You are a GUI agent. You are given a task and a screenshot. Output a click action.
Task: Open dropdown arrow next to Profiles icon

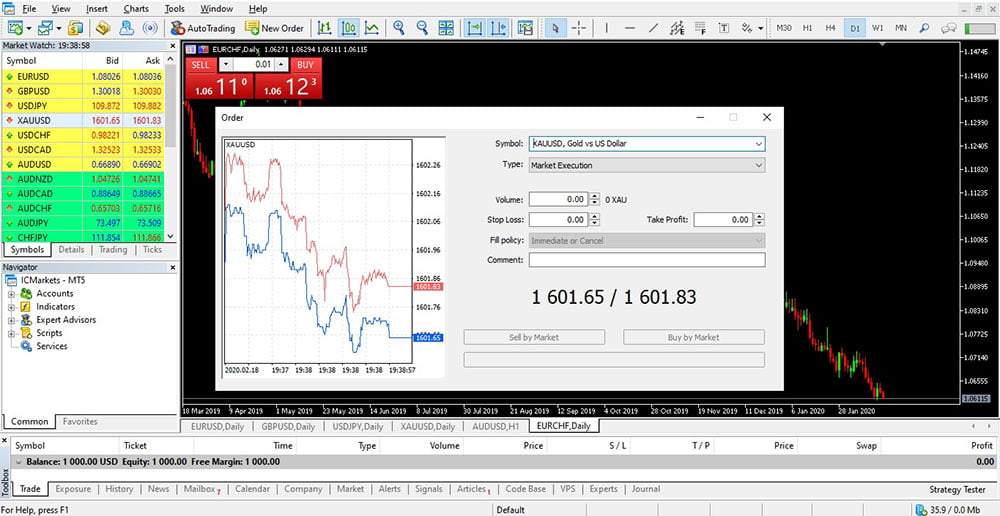click(59, 28)
